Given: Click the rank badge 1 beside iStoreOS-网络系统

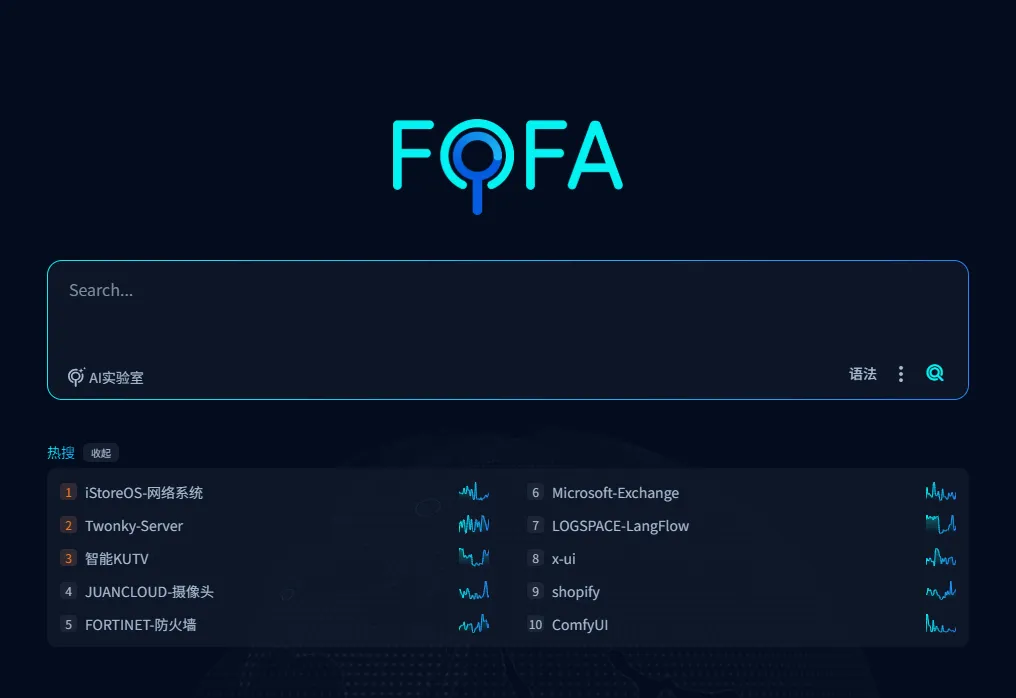Looking at the screenshot, I should pyautogui.click(x=68, y=492).
